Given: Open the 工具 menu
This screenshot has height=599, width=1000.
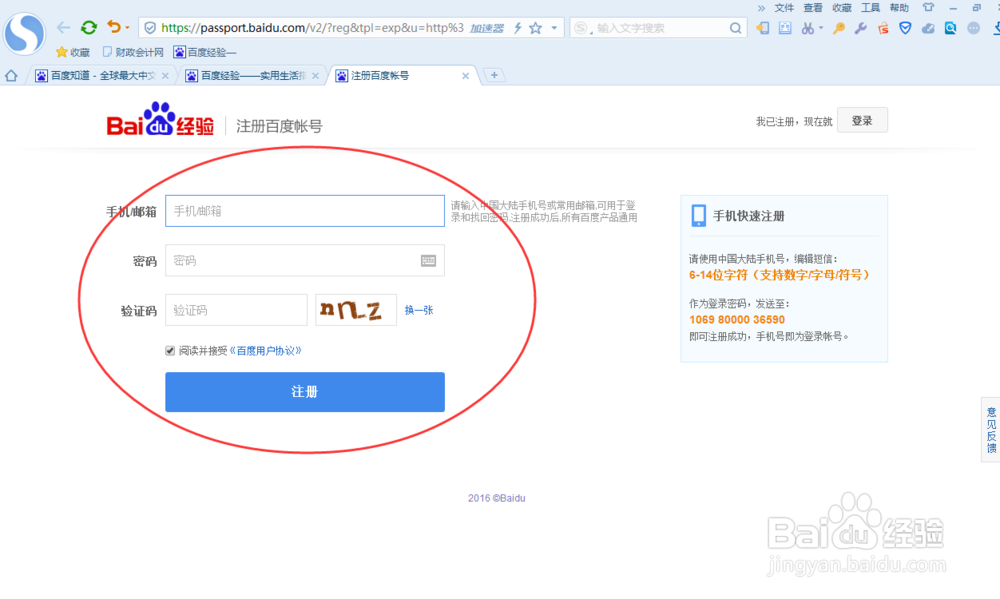Looking at the screenshot, I should click(x=871, y=8).
